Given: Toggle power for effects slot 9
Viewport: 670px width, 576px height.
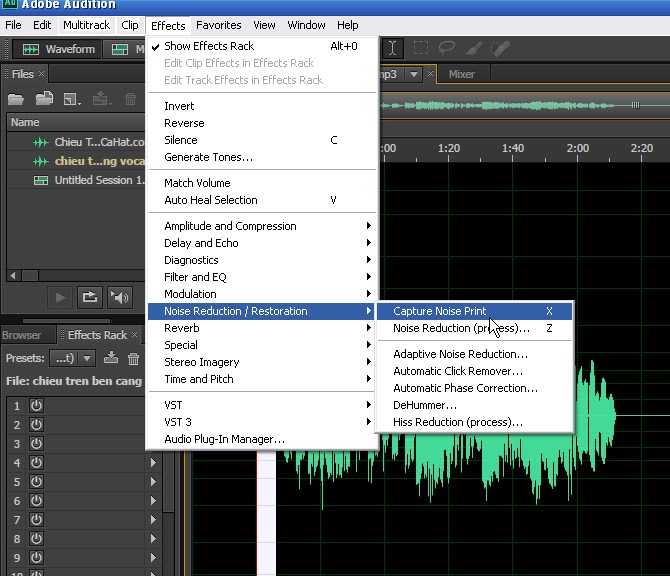Looking at the screenshot, I should pos(36,558).
